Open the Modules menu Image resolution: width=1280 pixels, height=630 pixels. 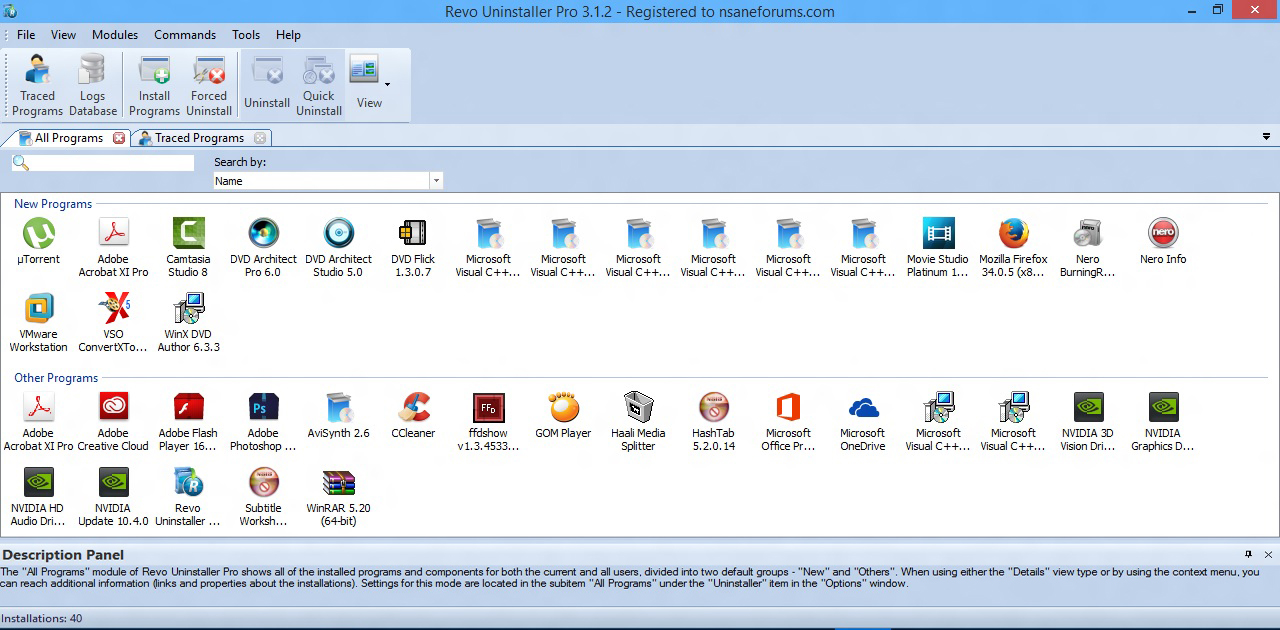click(x=115, y=35)
